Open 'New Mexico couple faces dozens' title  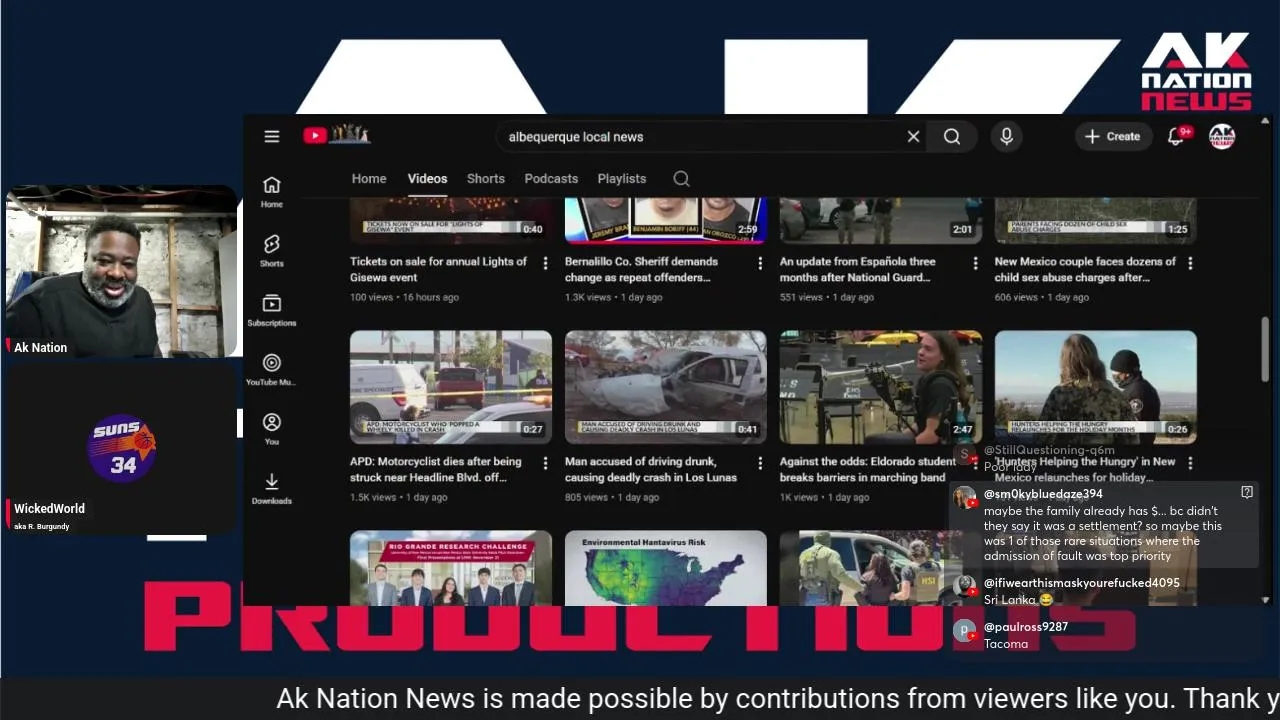[1085, 270]
